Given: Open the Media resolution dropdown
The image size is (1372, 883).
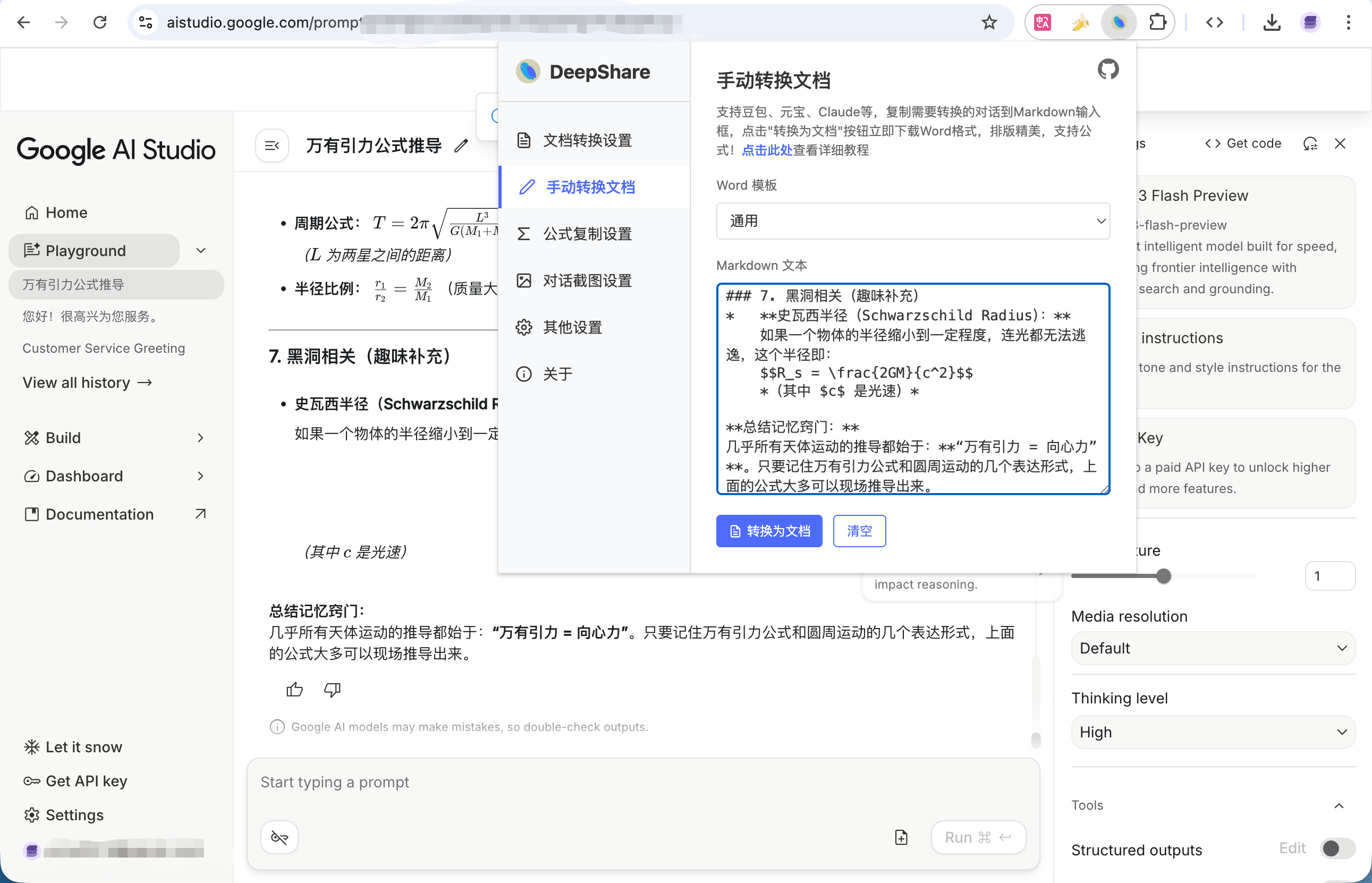Looking at the screenshot, I should click(1212, 649).
